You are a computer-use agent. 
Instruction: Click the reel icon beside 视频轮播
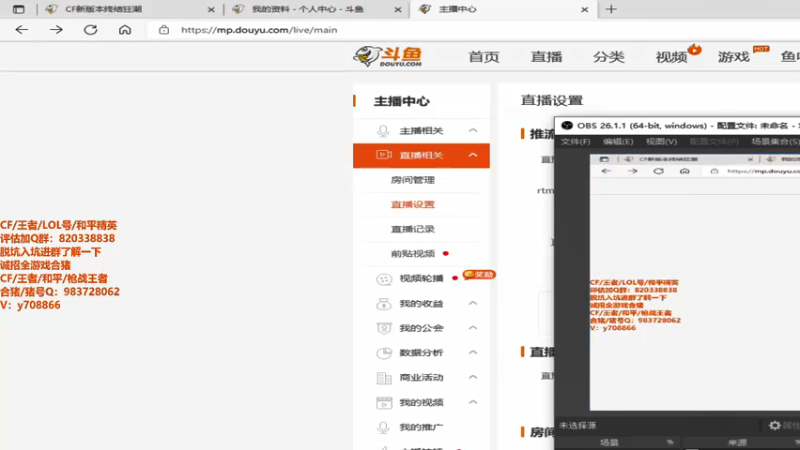(384, 279)
